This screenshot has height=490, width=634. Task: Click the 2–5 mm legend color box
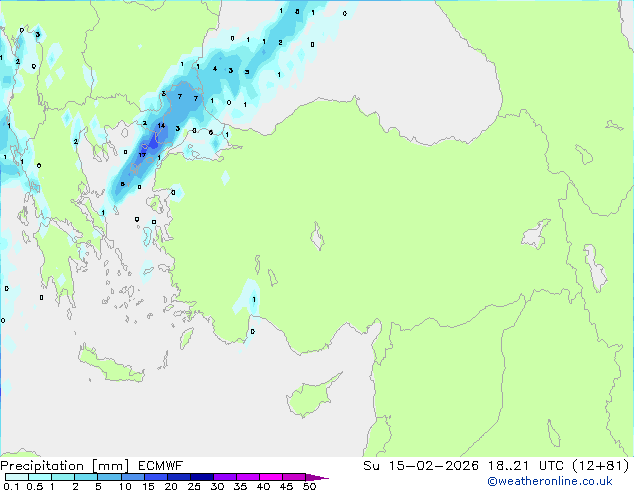click(x=86, y=477)
